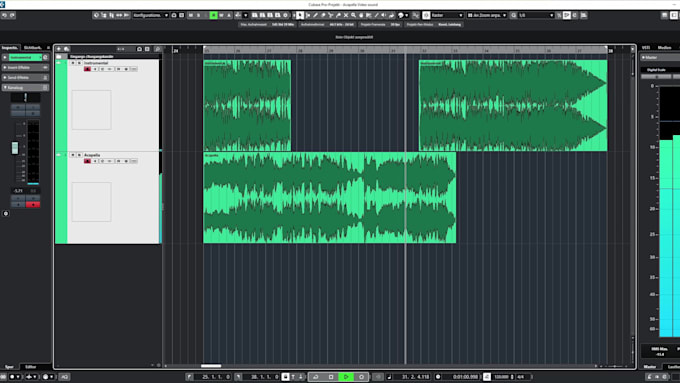Screen dimensions: 680x383
Task: Open the Konfigurationen dropdown
Action: tap(150, 15)
